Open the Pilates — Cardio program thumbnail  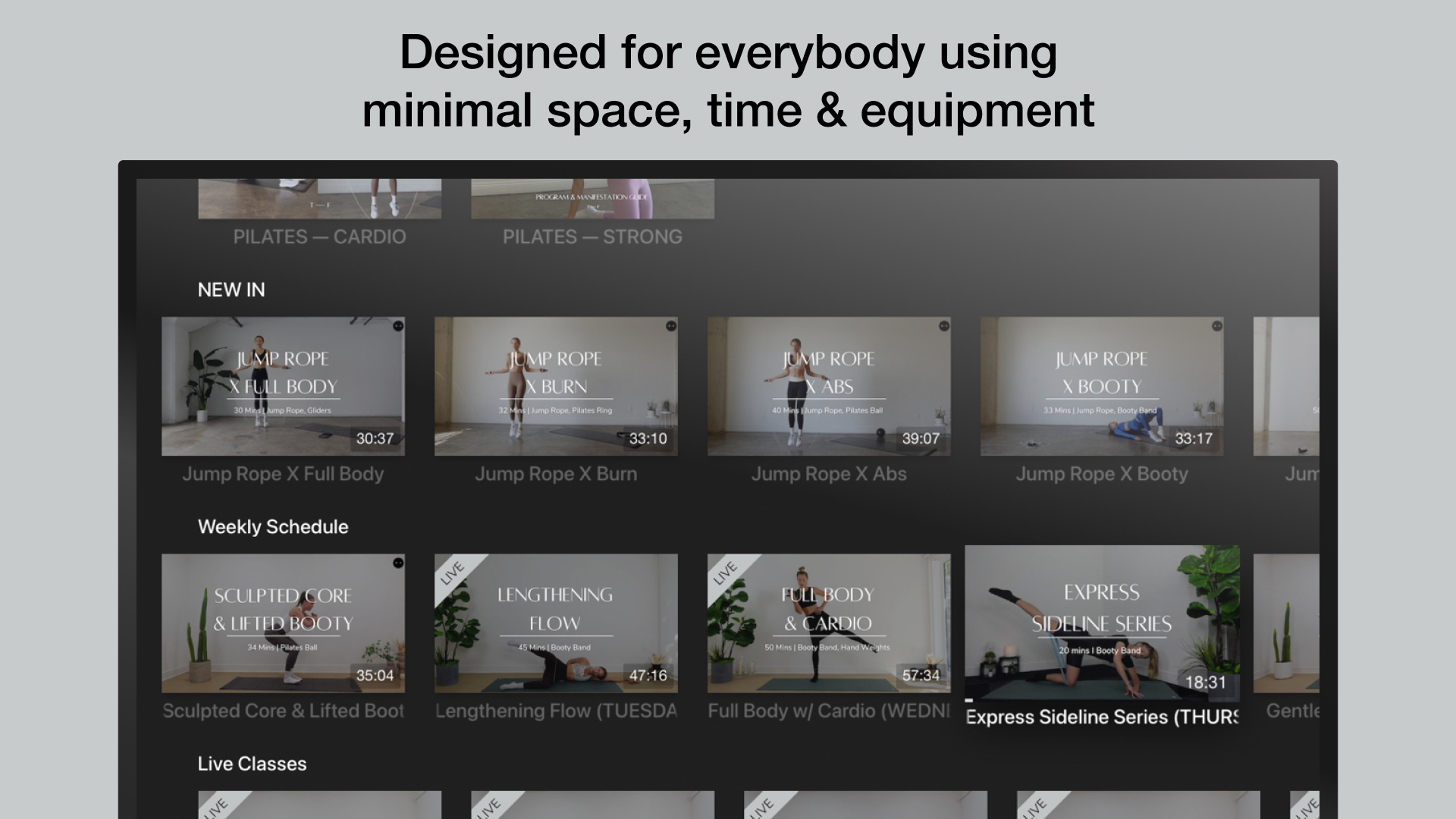(320, 199)
